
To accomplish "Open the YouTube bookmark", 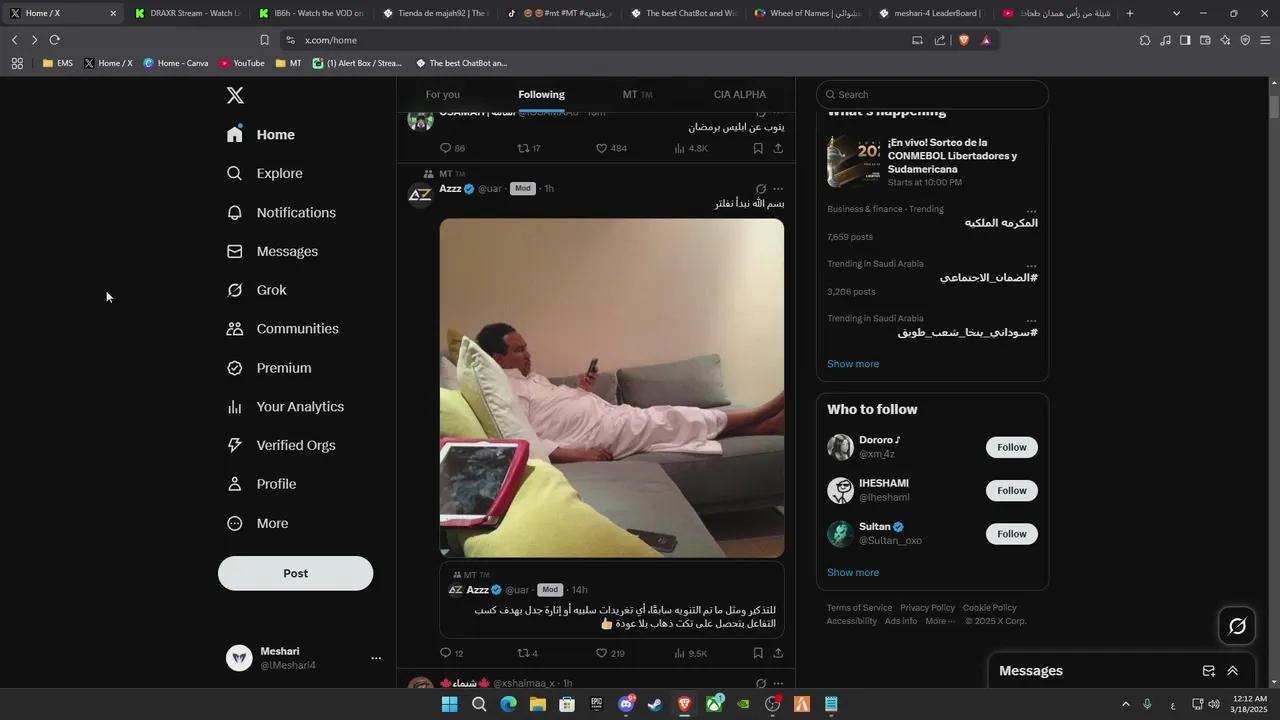I will (x=242, y=63).
